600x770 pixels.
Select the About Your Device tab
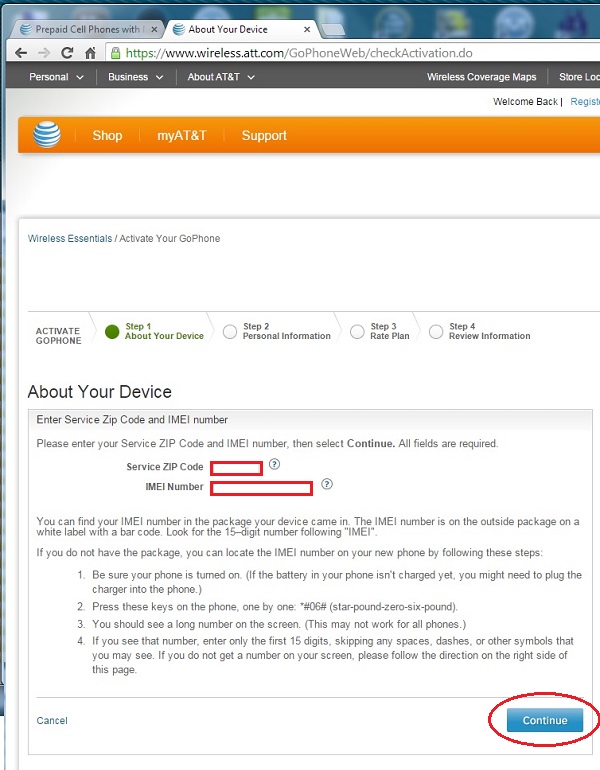coord(241,29)
